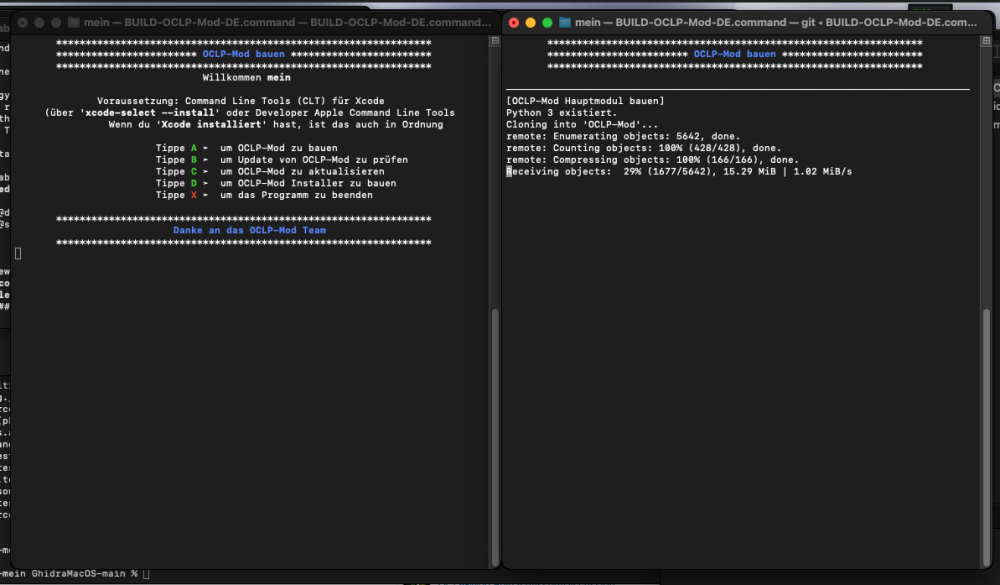The image size is (1000, 585).
Task: Click 'Xcode installiert' bold text
Action: coord(211,124)
